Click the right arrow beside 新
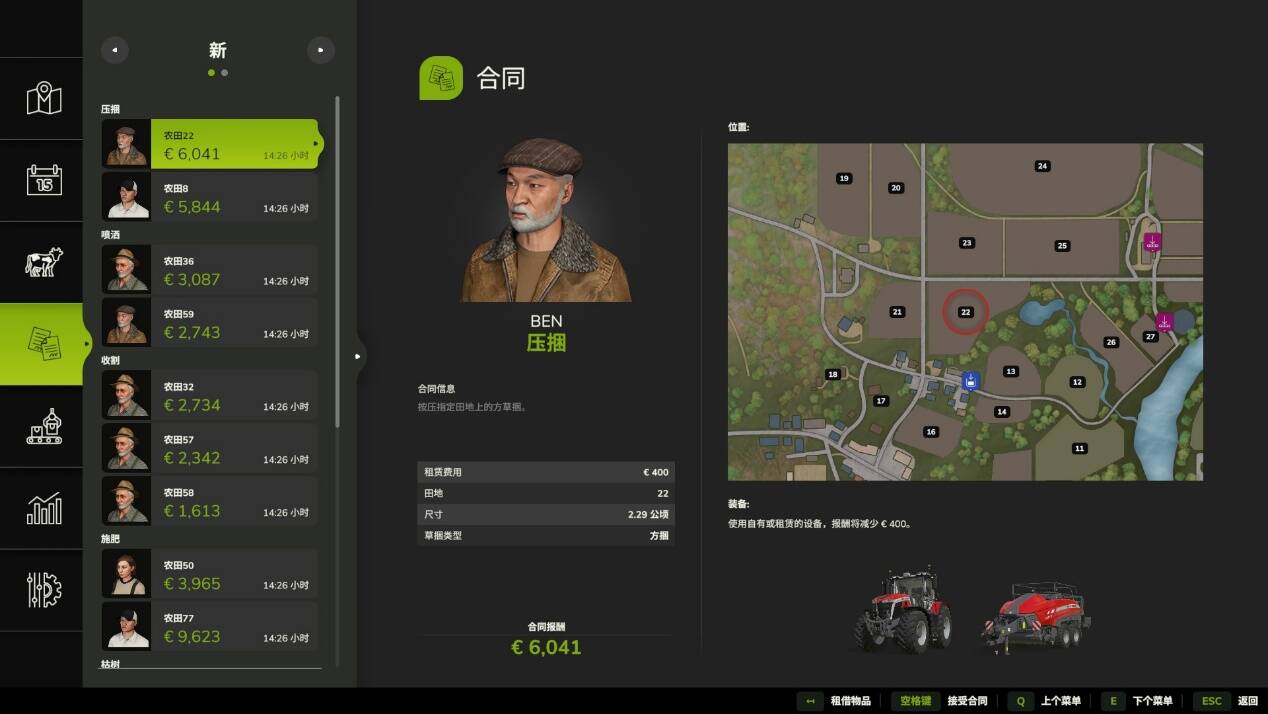 pos(320,50)
